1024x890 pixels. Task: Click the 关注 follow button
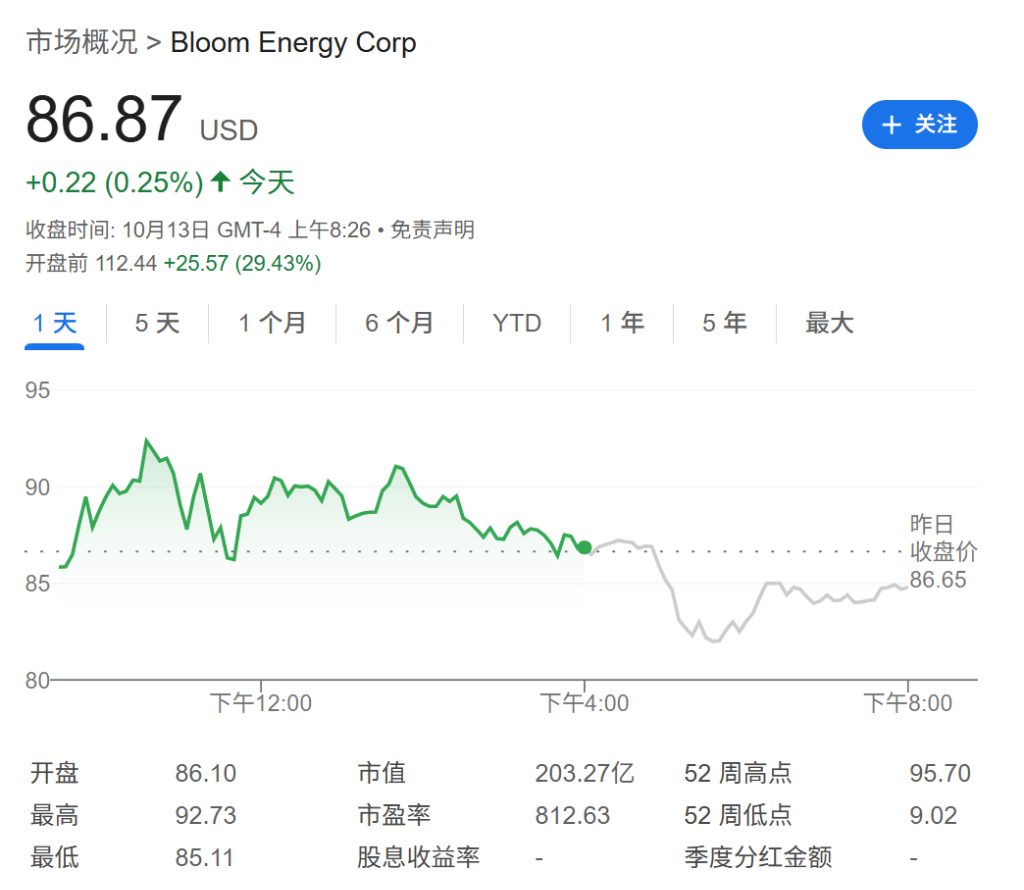[919, 125]
